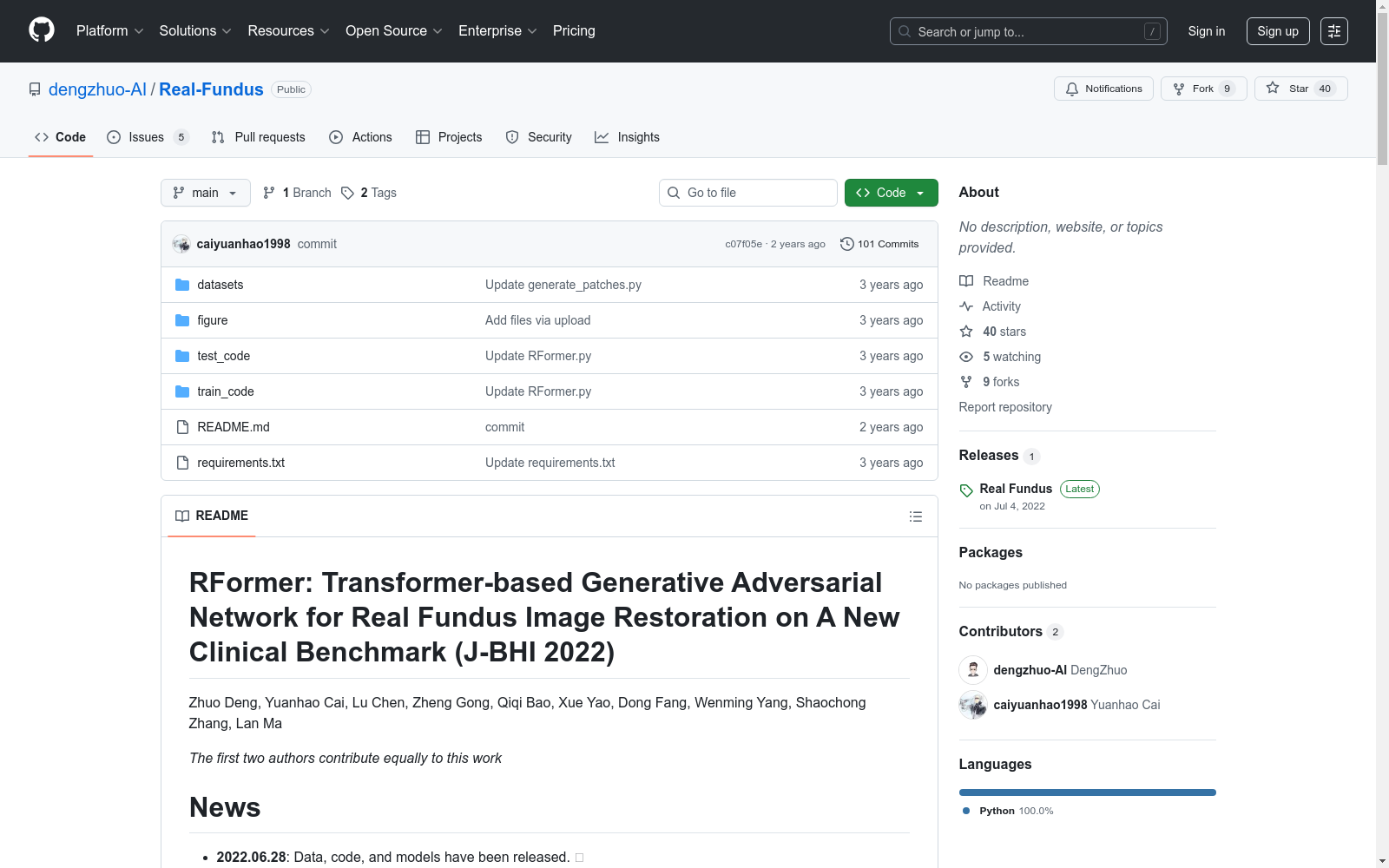Click the figure folder icon
The width and height of the screenshot is (1389, 868).
click(182, 320)
